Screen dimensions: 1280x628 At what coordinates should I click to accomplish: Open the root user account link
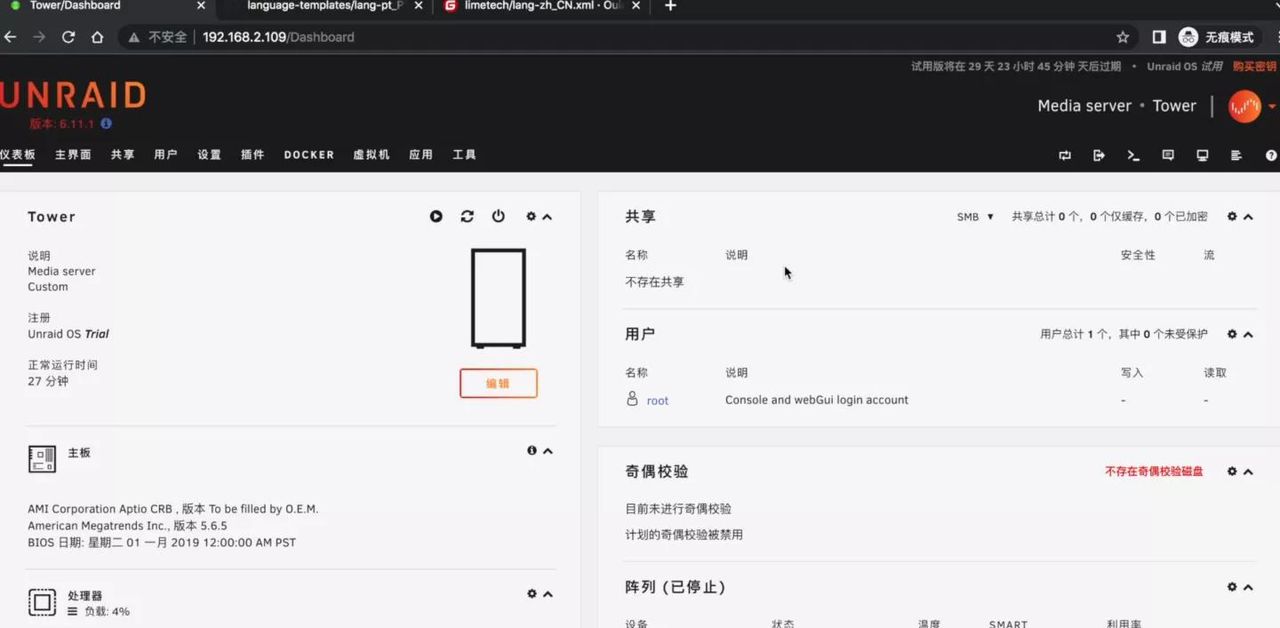point(658,400)
